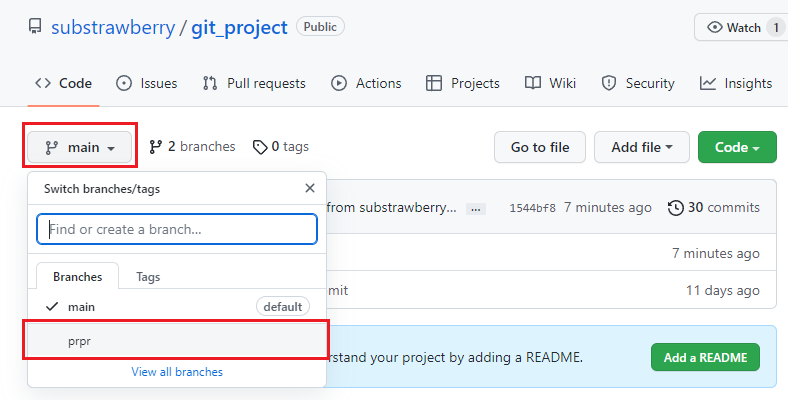Open the Pull requests tab
Viewport: 788px width, 400px height.
pos(254,83)
